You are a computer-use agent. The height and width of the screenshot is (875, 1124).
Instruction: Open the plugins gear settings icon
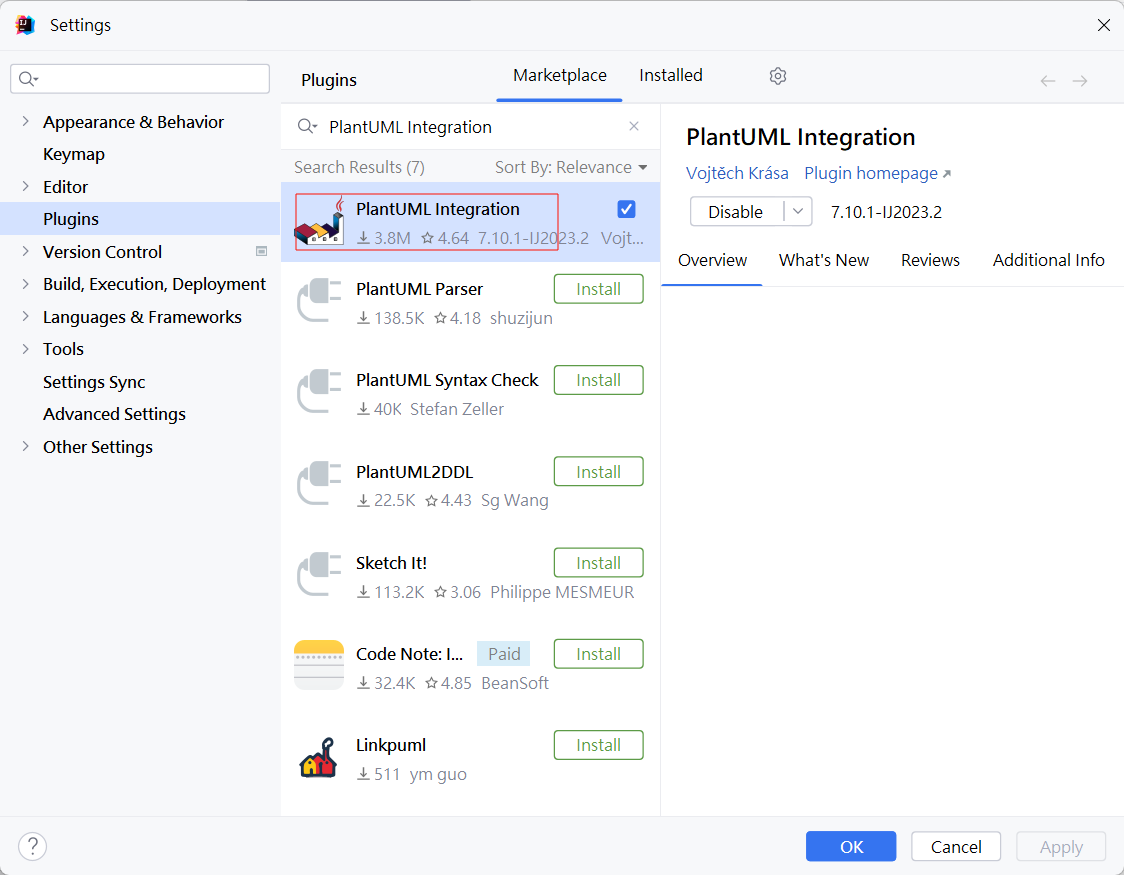point(778,76)
